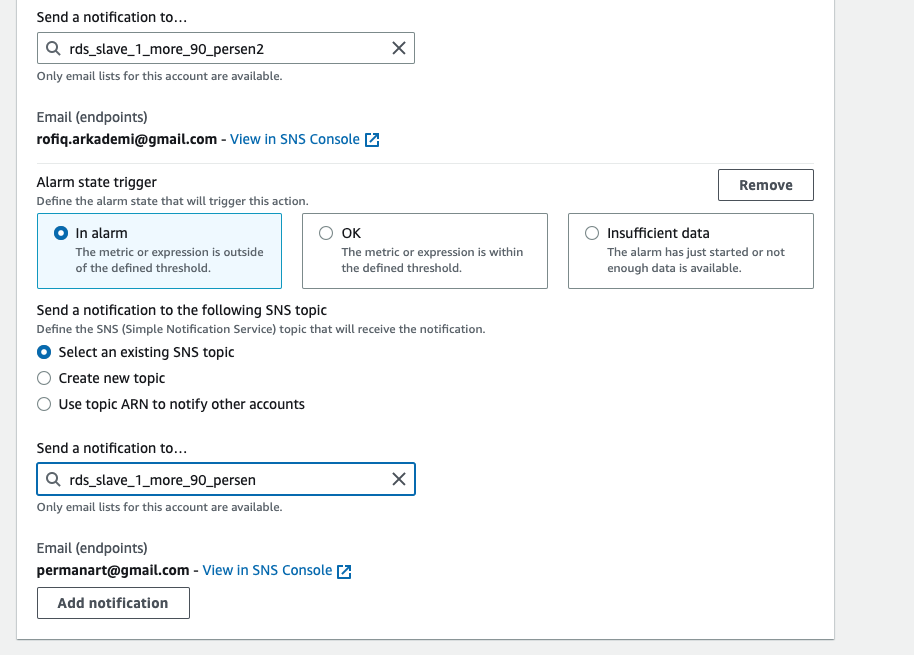Open View in SNS Console for rofiq.arkademi@gmail.com

pos(294,139)
